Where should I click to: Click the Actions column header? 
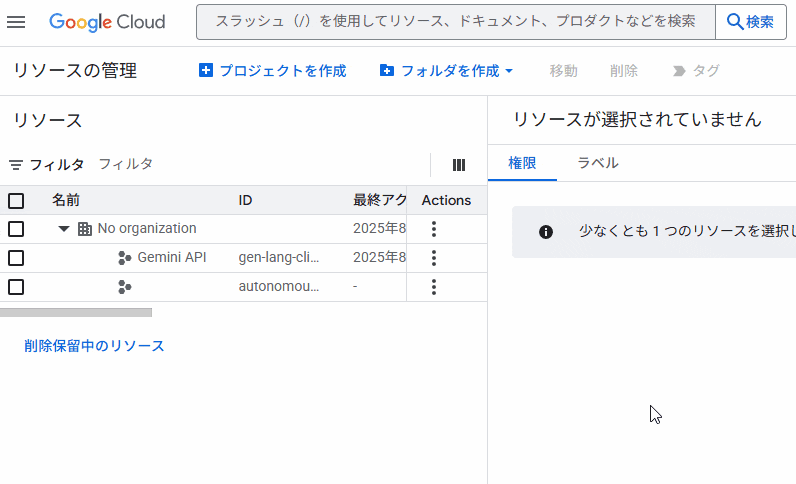[x=446, y=200]
